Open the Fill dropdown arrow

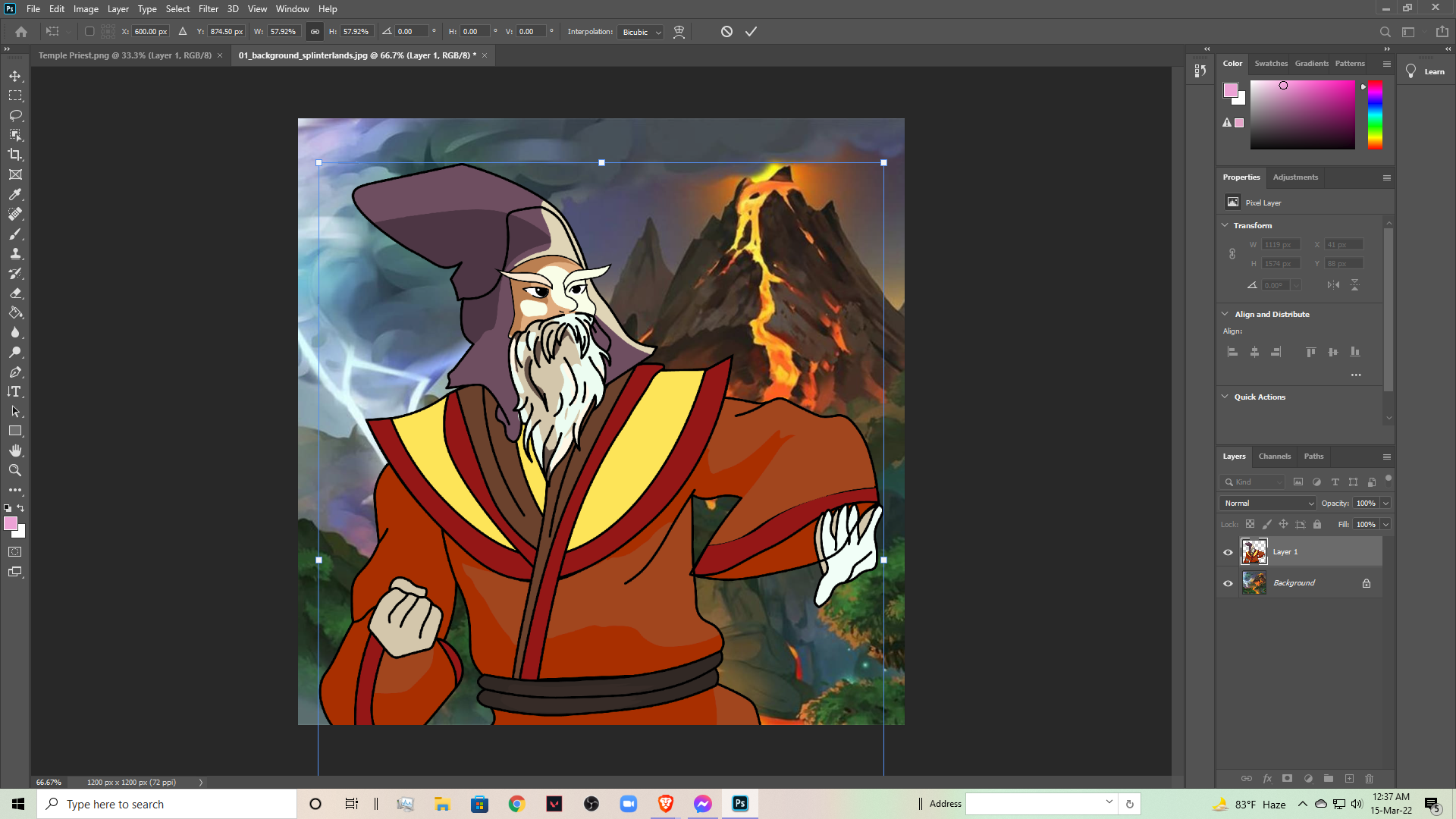tap(1385, 525)
